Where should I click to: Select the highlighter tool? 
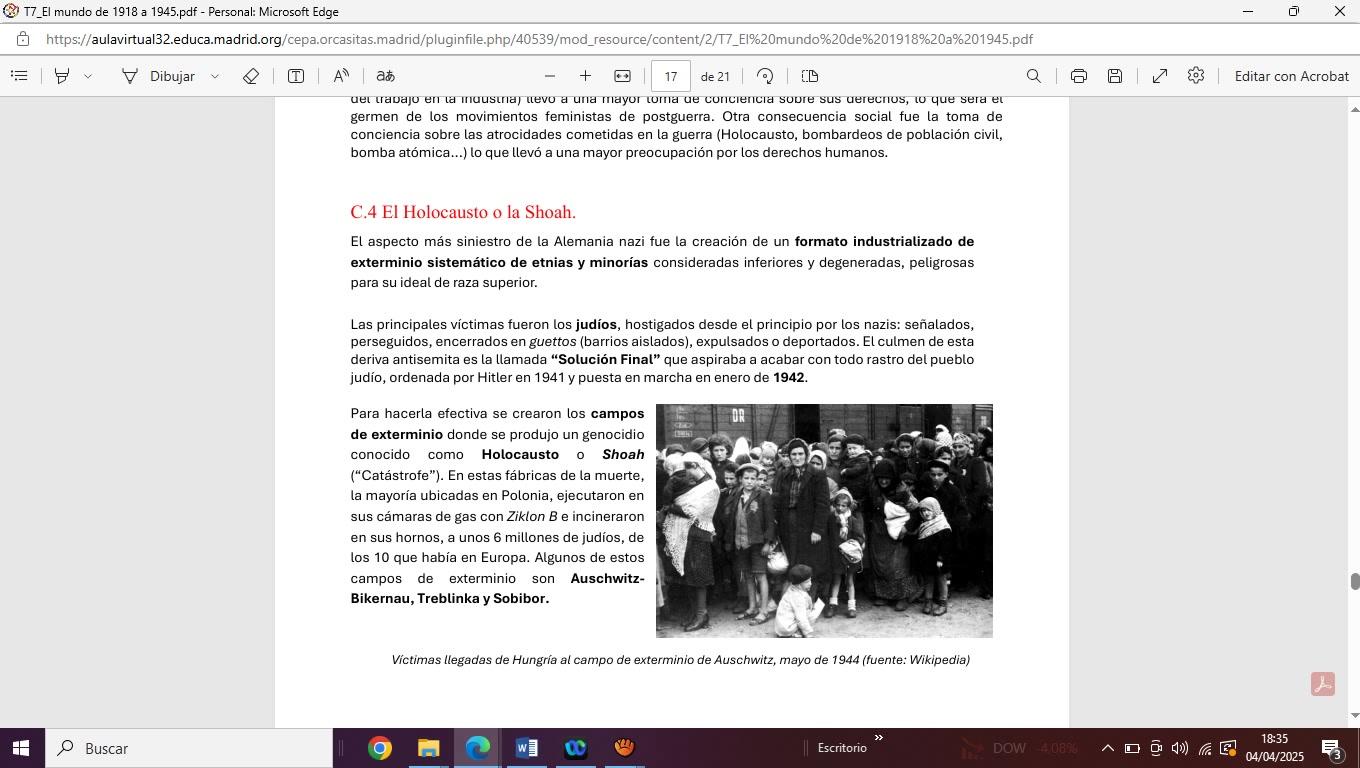pos(62,76)
